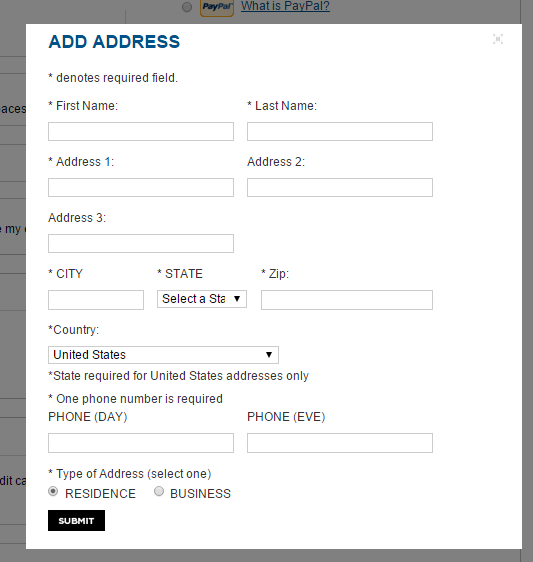Expand the Select a State dropdown
The image size is (533, 562).
(202, 299)
